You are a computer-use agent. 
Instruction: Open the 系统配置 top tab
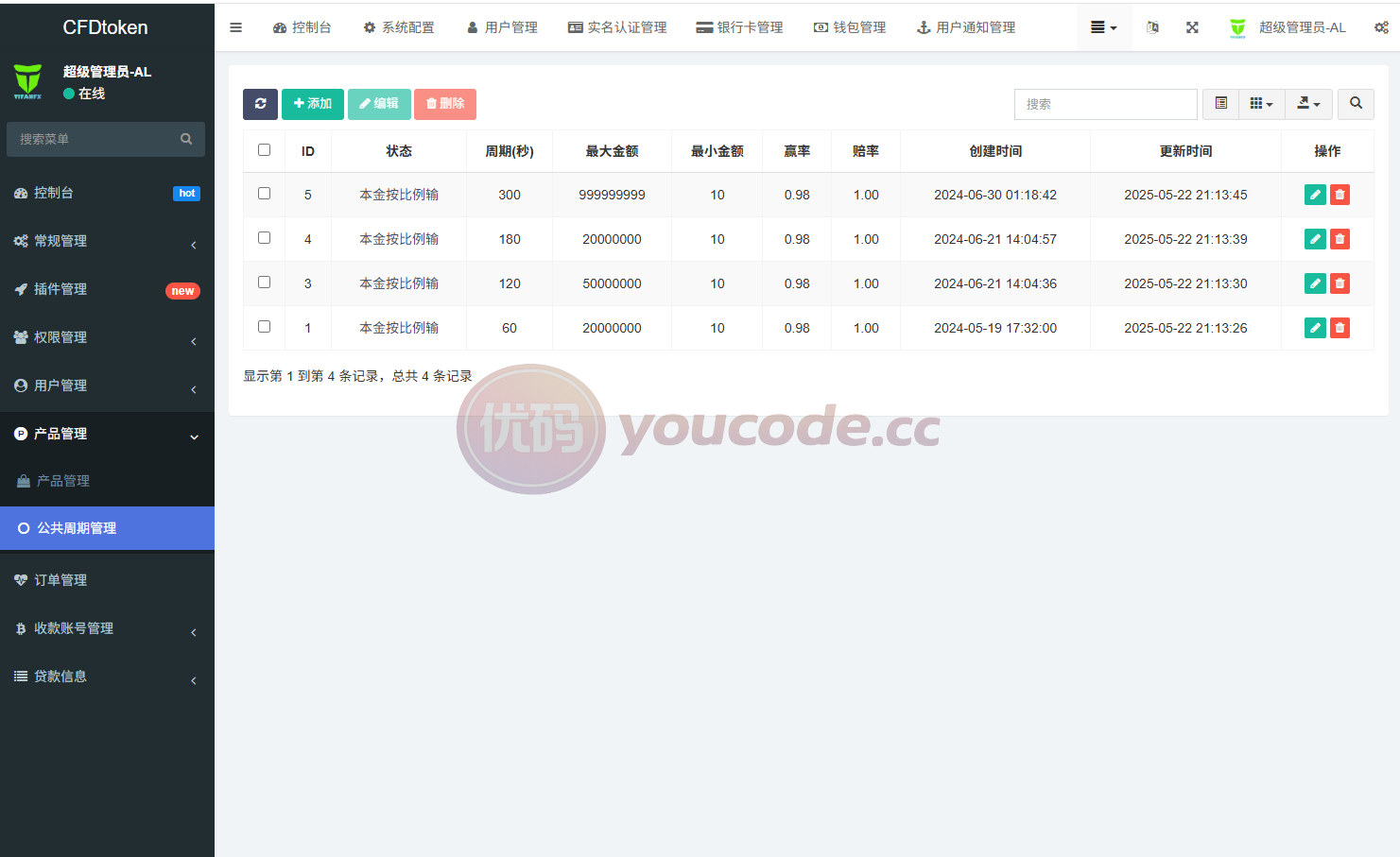(399, 27)
